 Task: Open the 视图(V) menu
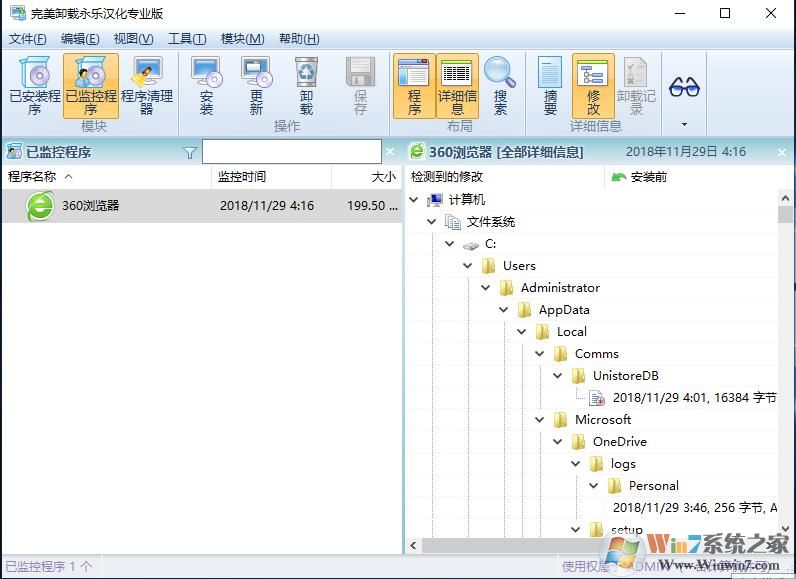click(x=133, y=39)
